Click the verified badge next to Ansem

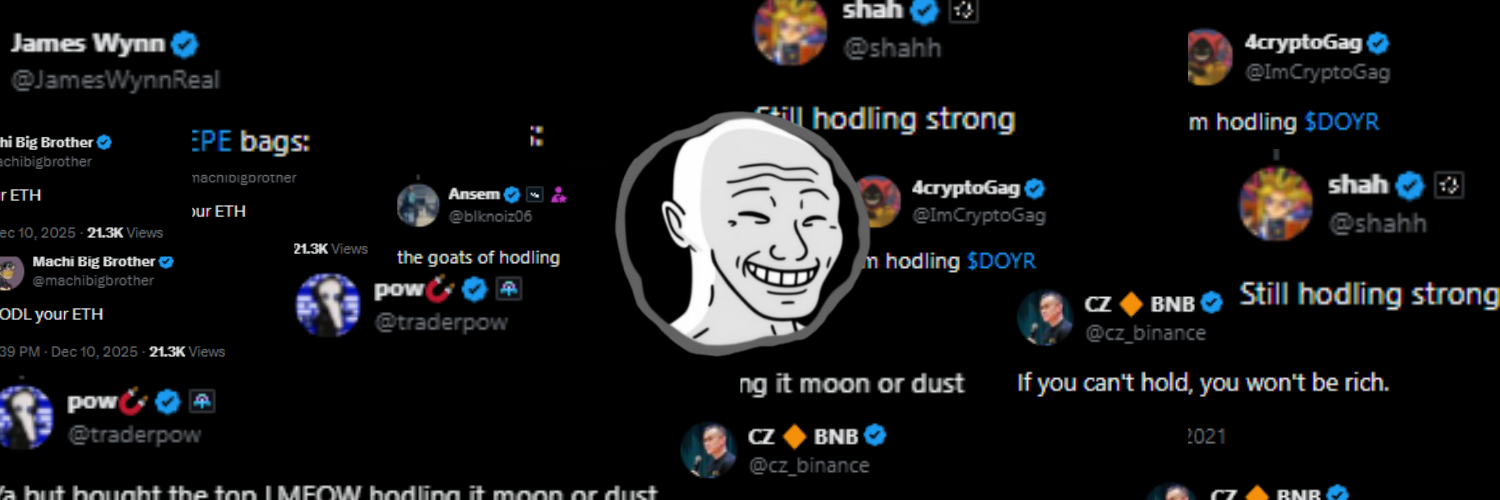[x=513, y=194]
